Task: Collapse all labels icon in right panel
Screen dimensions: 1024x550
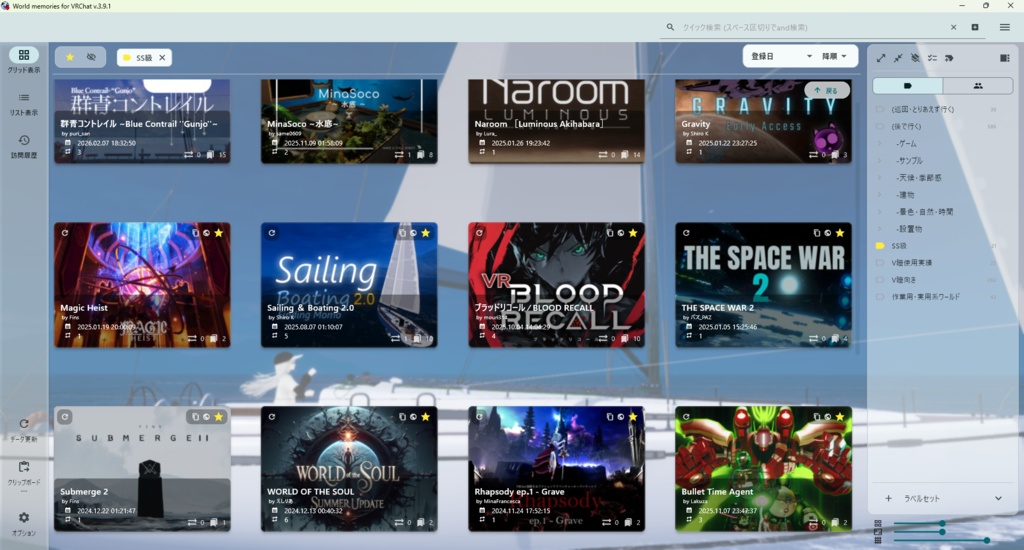Action: (898, 58)
